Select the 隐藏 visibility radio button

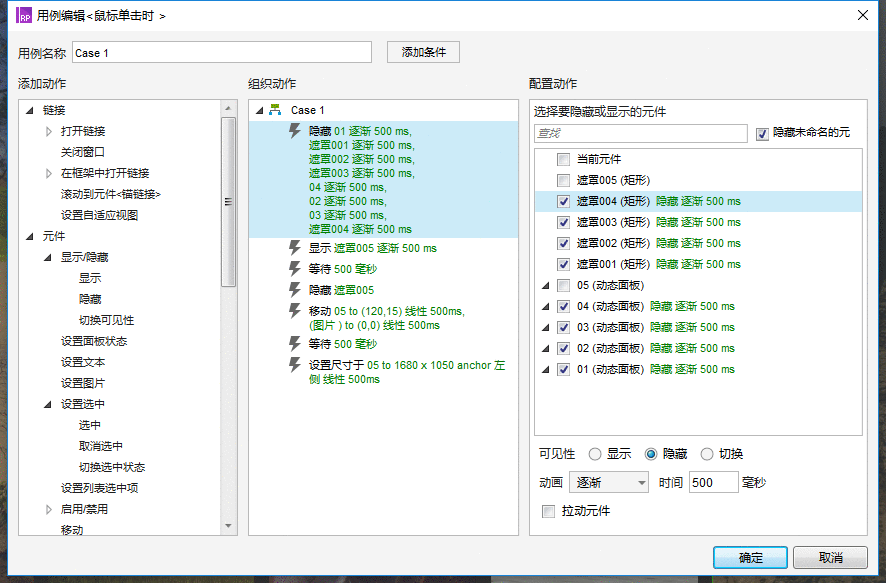(651, 454)
